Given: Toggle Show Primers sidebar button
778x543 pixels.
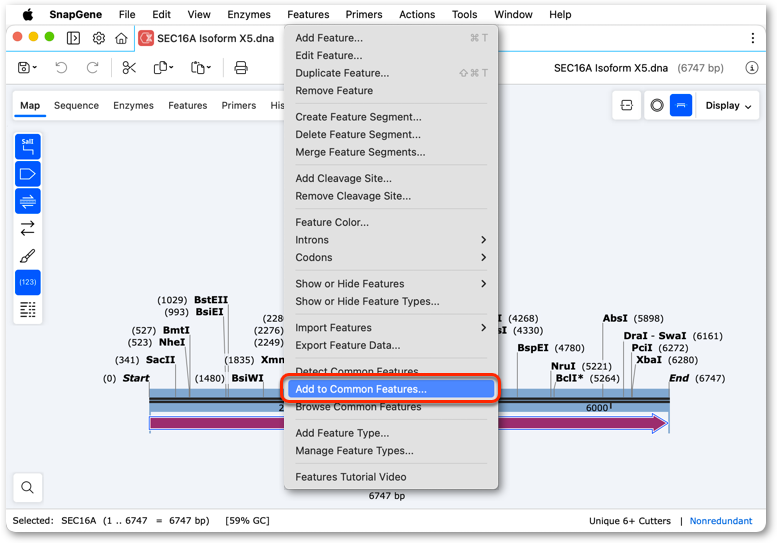Looking at the screenshot, I should tap(28, 201).
